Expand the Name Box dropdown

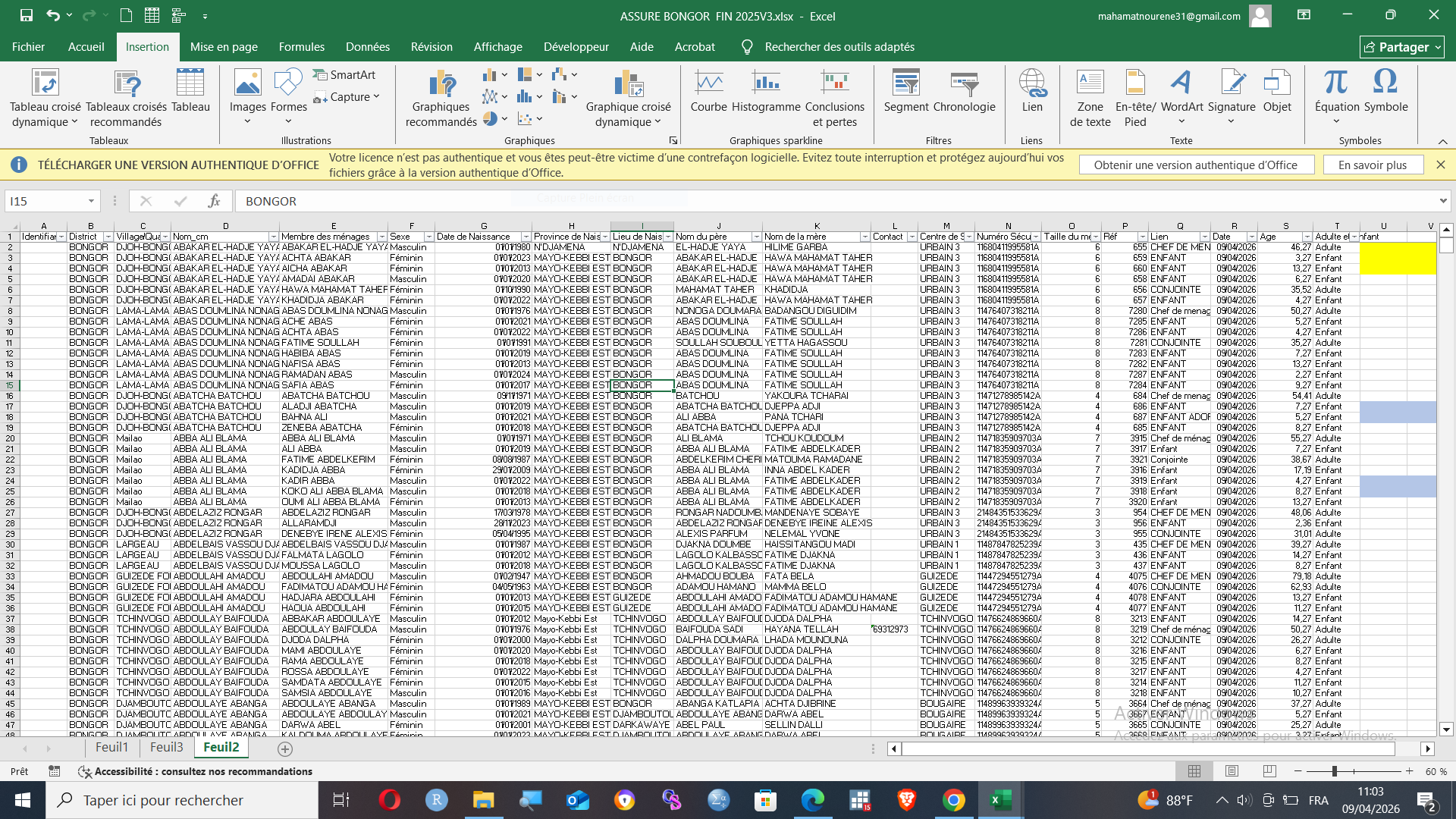pyautogui.click(x=91, y=201)
